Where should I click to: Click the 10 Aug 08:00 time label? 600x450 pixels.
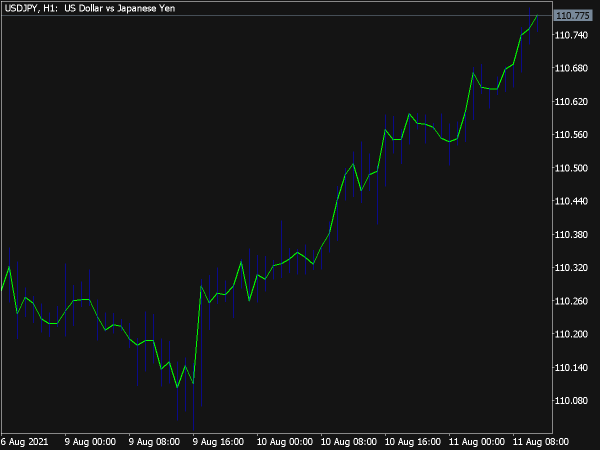tap(349, 442)
